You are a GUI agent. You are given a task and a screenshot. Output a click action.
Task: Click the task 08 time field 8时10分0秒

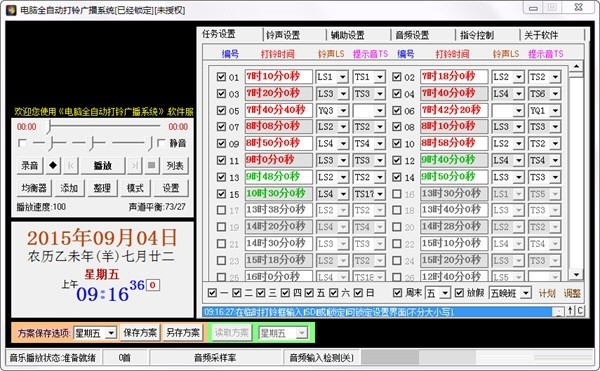click(x=454, y=126)
